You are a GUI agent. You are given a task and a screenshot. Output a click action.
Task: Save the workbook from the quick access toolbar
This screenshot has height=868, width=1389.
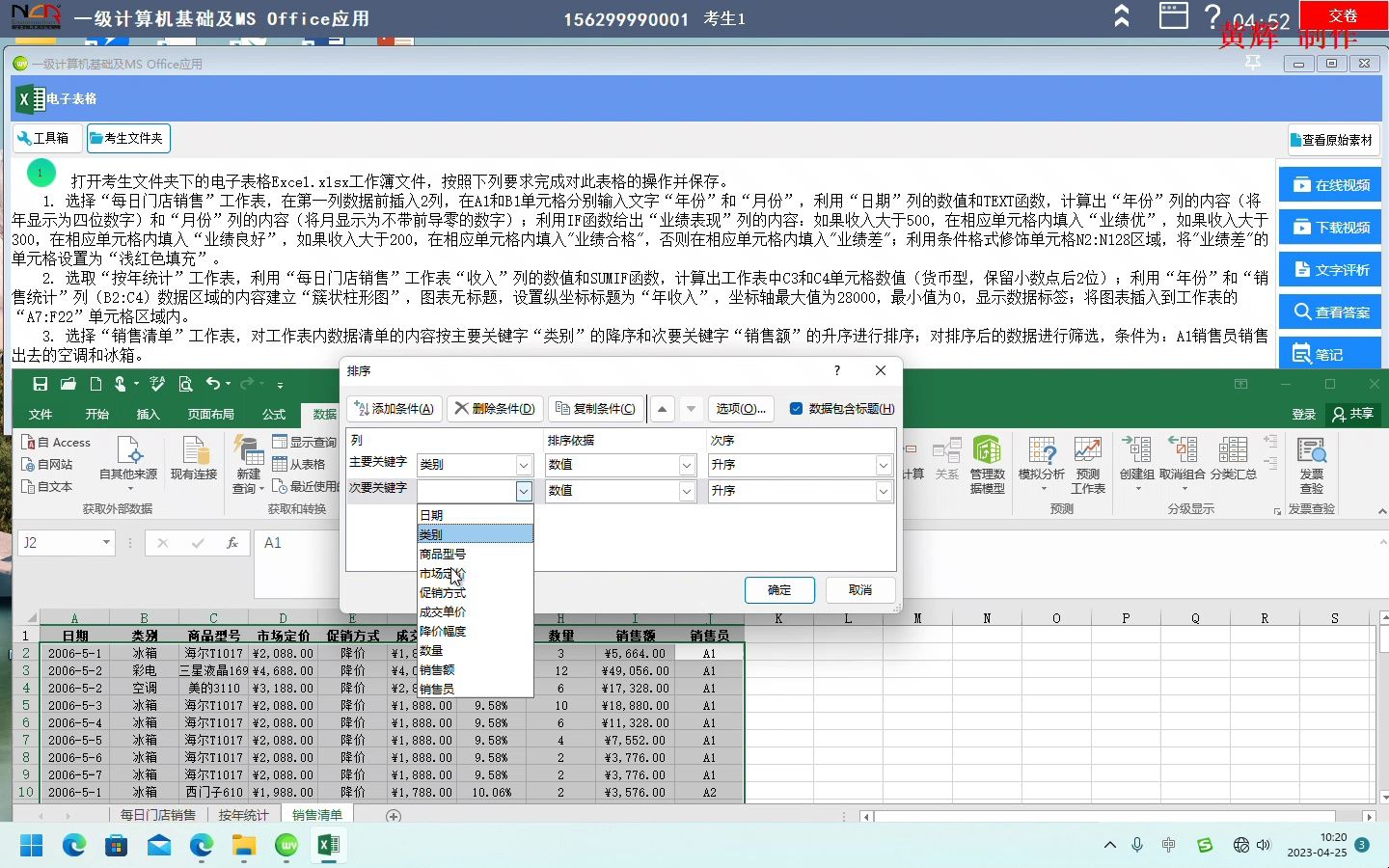tap(40, 384)
